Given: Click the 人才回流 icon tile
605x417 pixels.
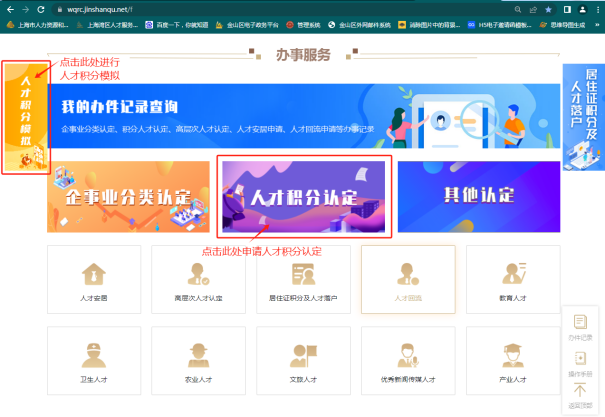Looking at the screenshot, I should tap(408, 279).
